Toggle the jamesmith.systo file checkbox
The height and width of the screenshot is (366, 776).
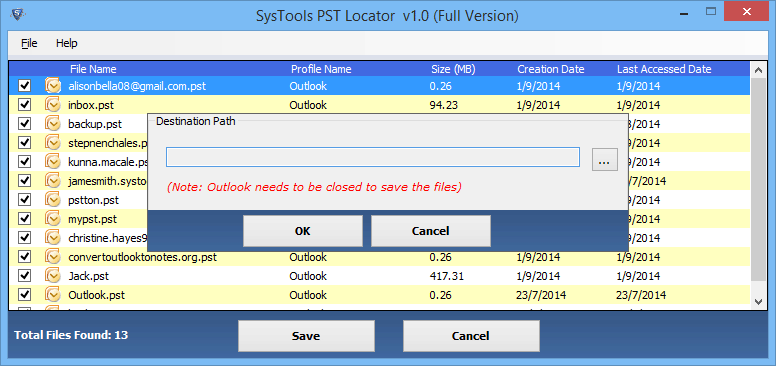(24, 181)
